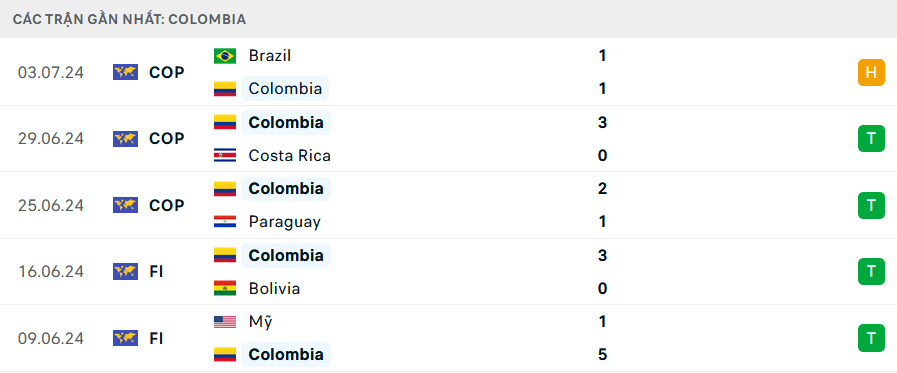Click the USA flag next to Mỹ

(x=225, y=322)
